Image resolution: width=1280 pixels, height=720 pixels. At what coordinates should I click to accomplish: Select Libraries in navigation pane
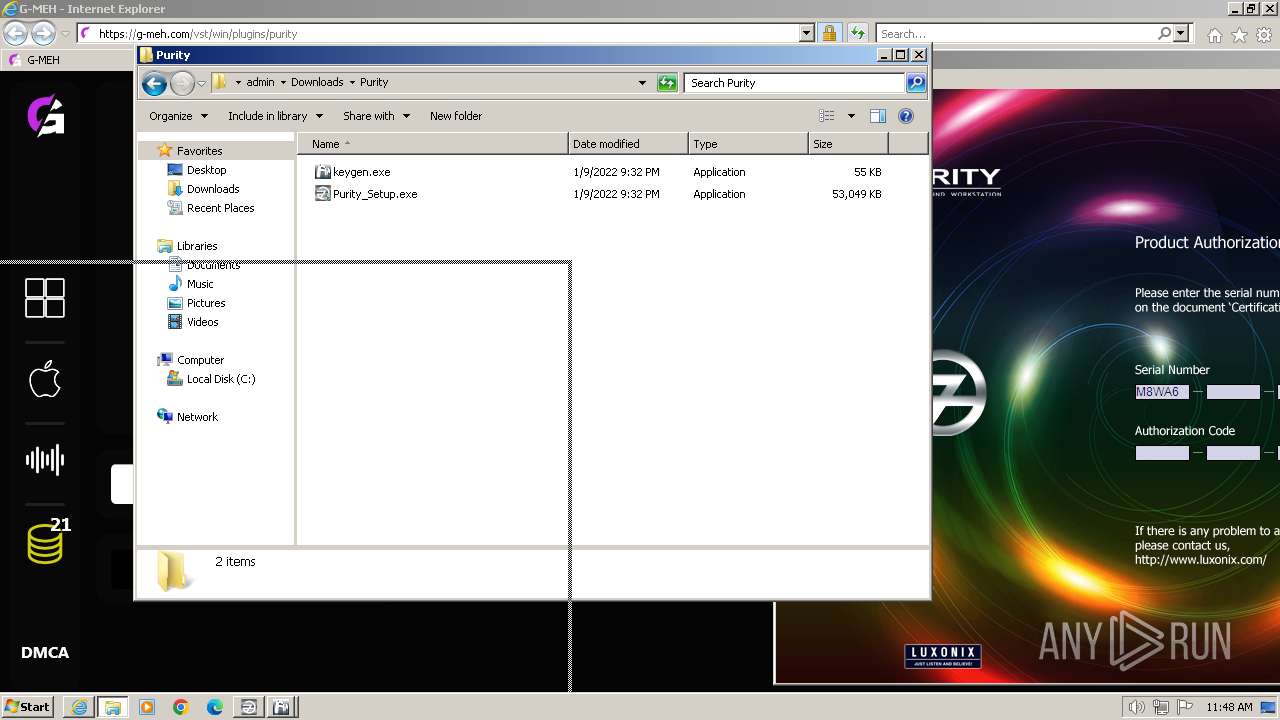(x=197, y=246)
